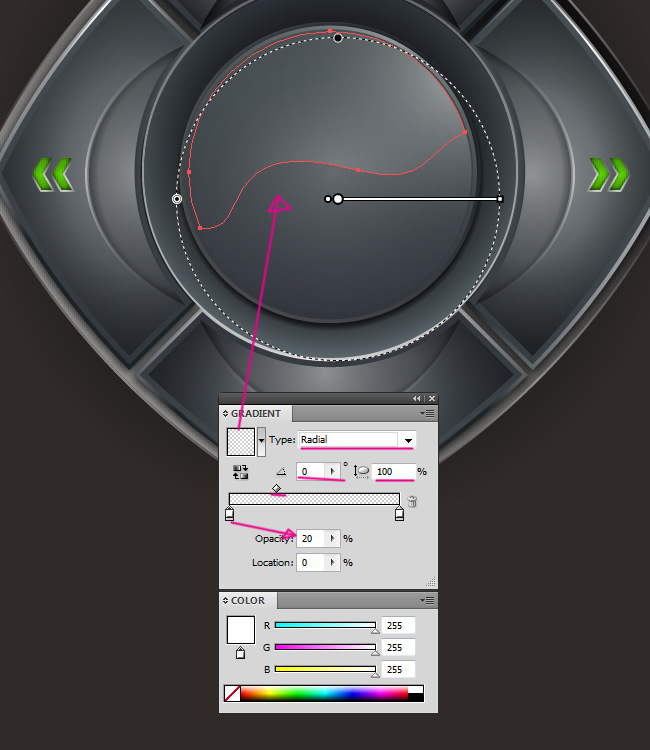Select the None swatch in color spectrum
Viewport: 650px width, 750px height.
(x=232, y=693)
